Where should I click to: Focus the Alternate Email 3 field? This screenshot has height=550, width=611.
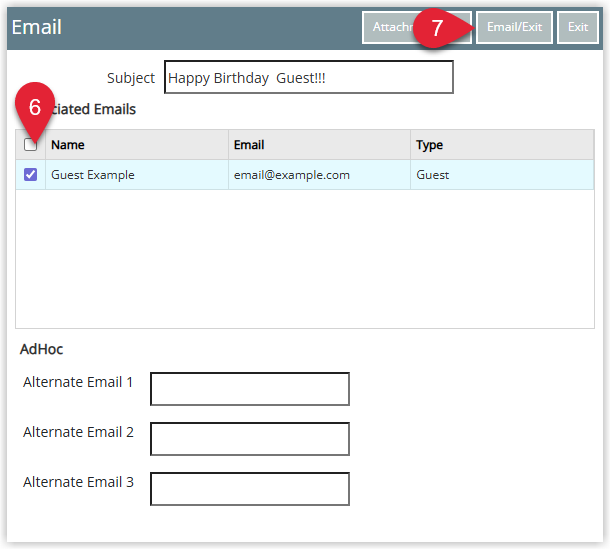(250, 489)
